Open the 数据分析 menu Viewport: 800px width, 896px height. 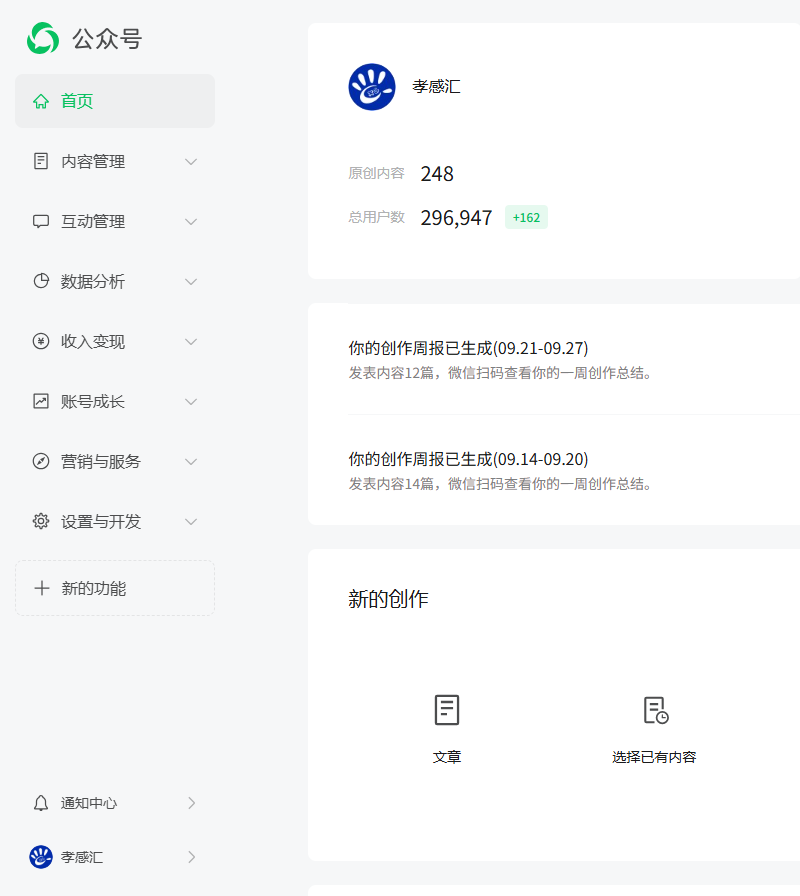pos(115,281)
